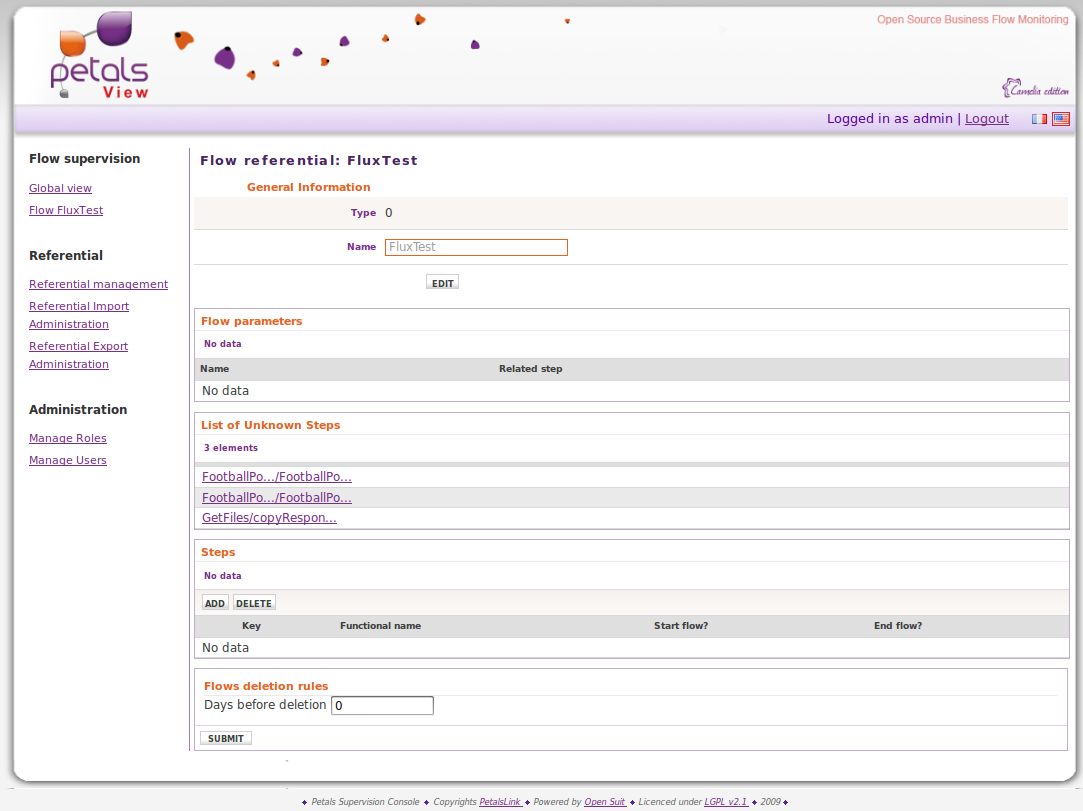1083x811 pixels.
Task: Open Manage Roles page
Action: (68, 438)
